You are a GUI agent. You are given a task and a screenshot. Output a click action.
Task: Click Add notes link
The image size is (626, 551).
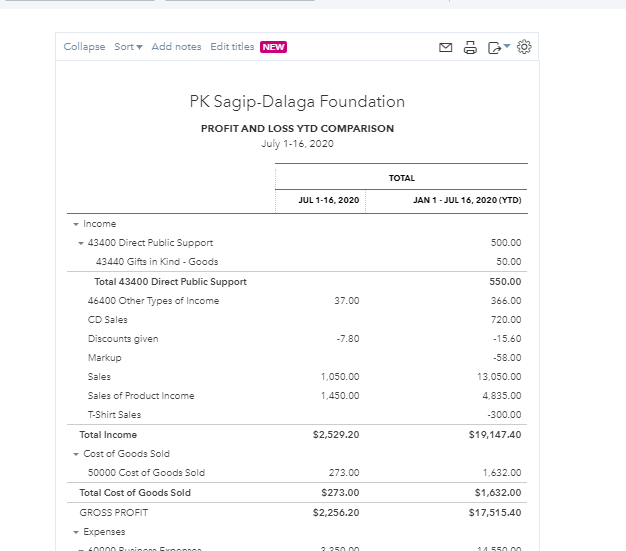coord(176,47)
